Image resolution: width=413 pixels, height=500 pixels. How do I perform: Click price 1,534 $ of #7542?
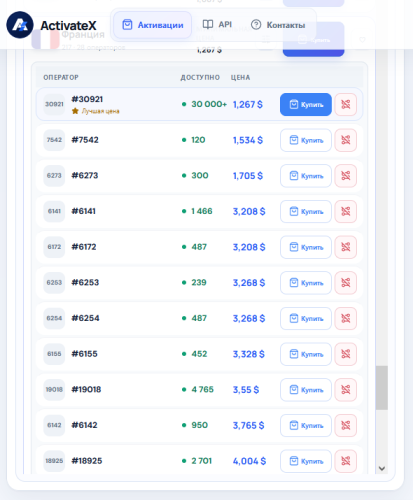(248, 140)
